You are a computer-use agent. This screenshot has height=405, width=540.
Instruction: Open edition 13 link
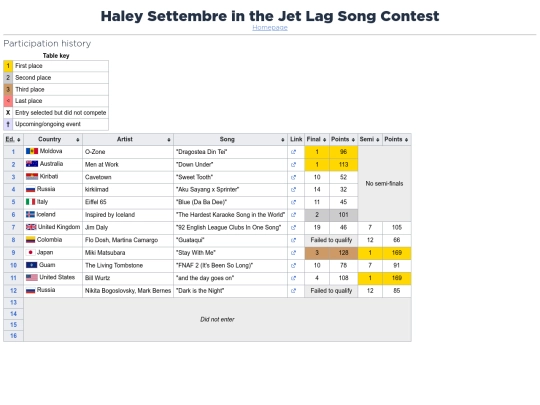[x=13, y=302]
